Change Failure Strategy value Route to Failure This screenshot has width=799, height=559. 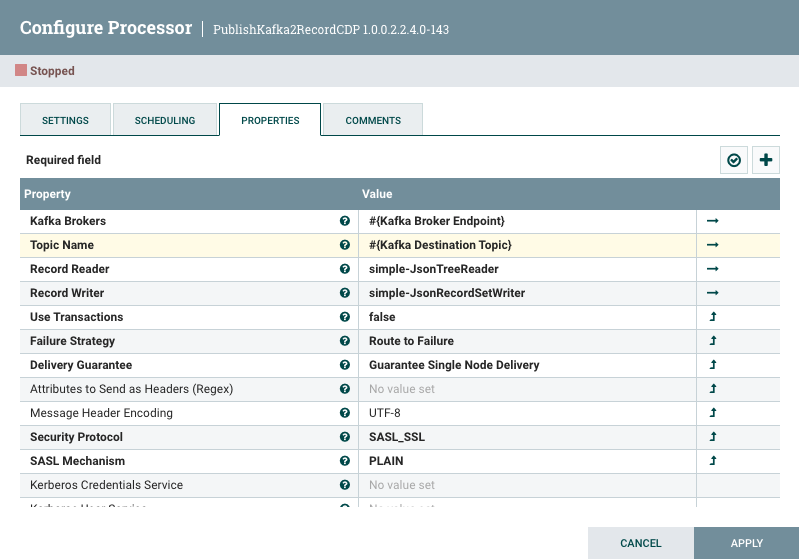point(527,341)
